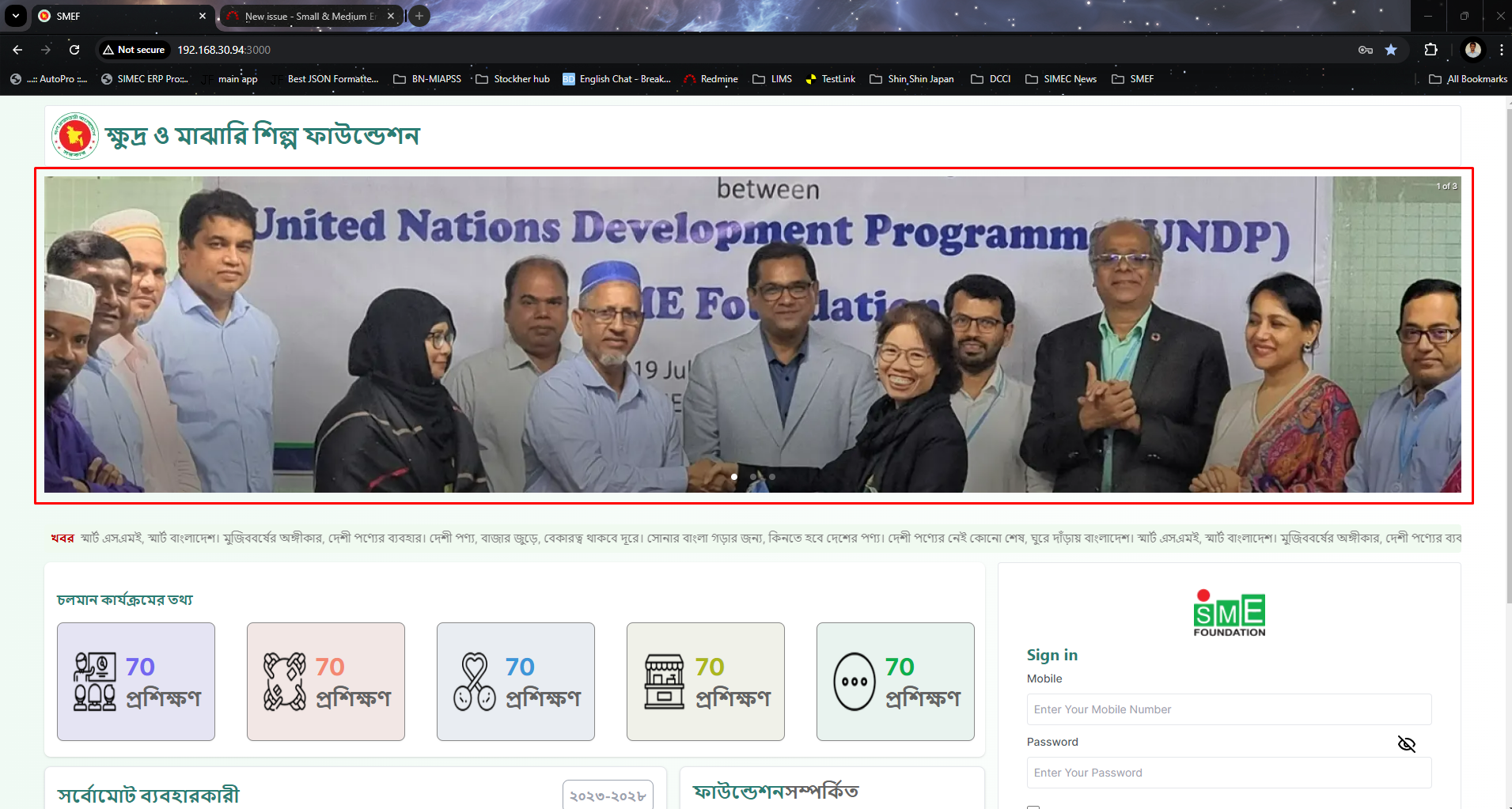Click the red খবর news ticker label
This screenshot has height=809, width=1512.
63,538
